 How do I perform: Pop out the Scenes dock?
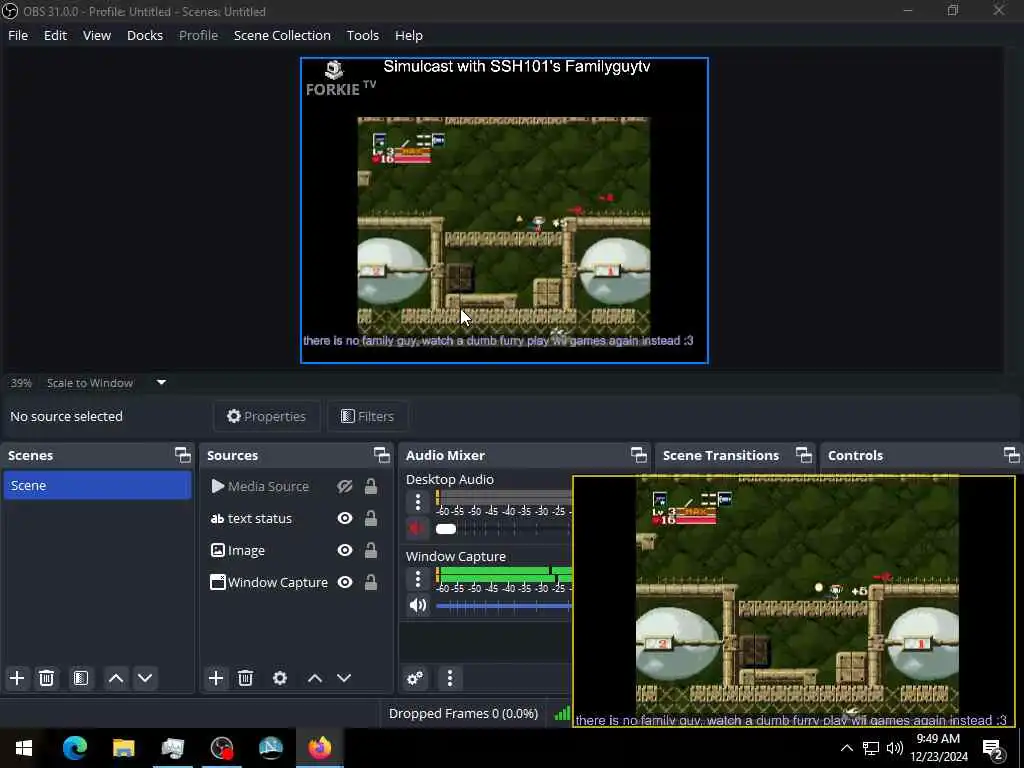[183, 455]
